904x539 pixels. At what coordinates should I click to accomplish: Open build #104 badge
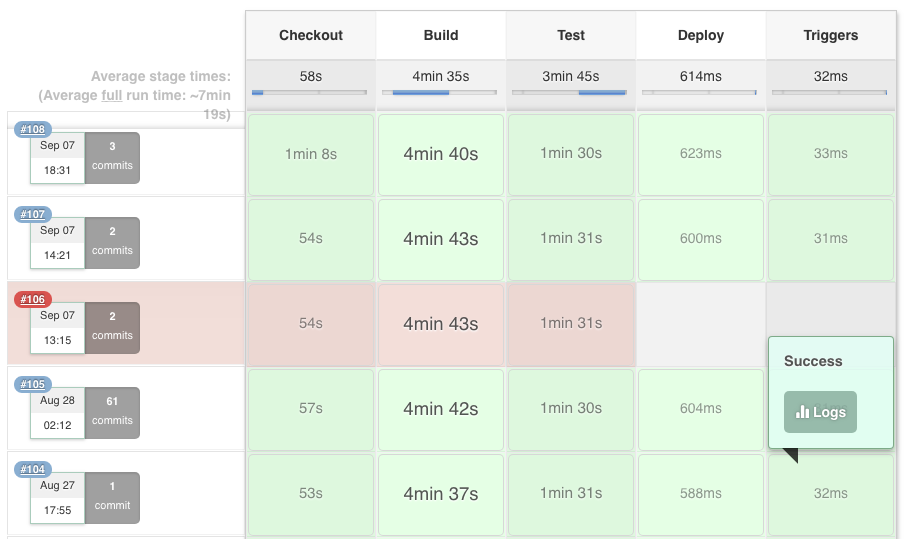[x=33, y=469]
